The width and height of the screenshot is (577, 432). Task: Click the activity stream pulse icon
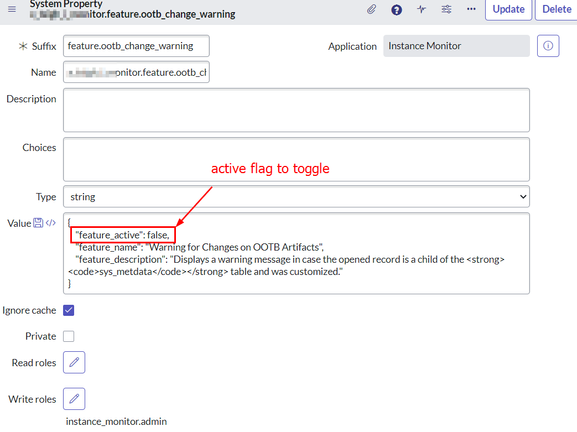coord(421,9)
